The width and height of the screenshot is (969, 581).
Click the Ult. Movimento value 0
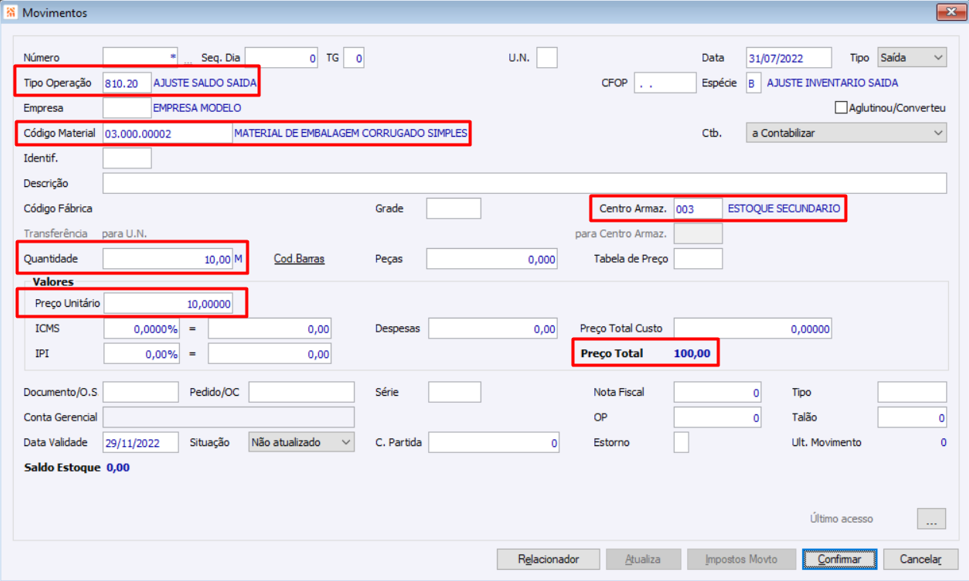click(943, 443)
